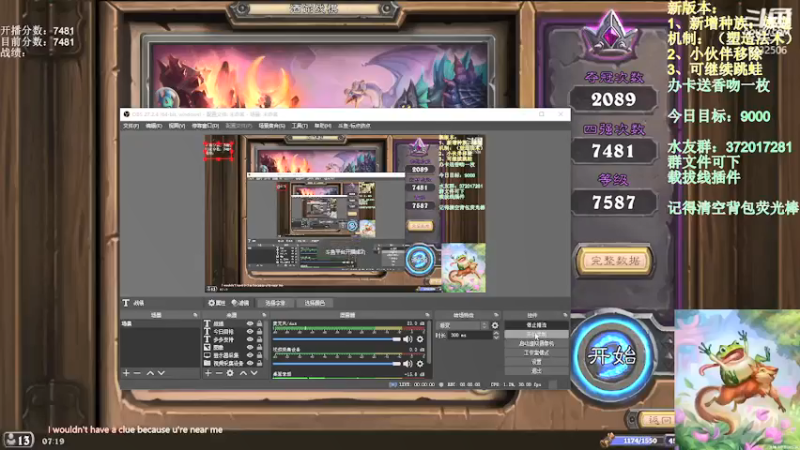Pop out the 混音器 mixer dock icon

[428, 315]
